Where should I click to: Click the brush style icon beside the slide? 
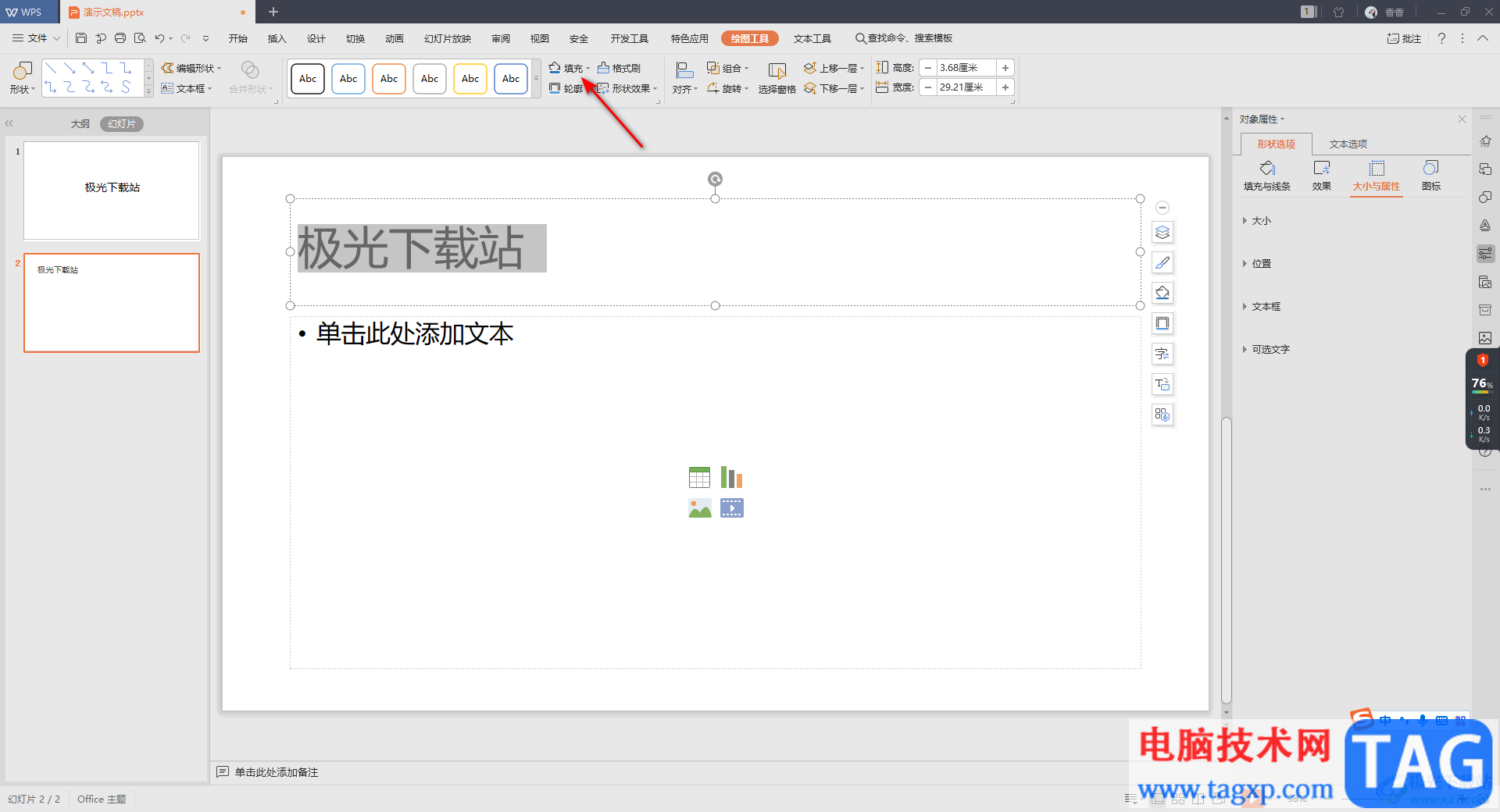pyautogui.click(x=1162, y=262)
